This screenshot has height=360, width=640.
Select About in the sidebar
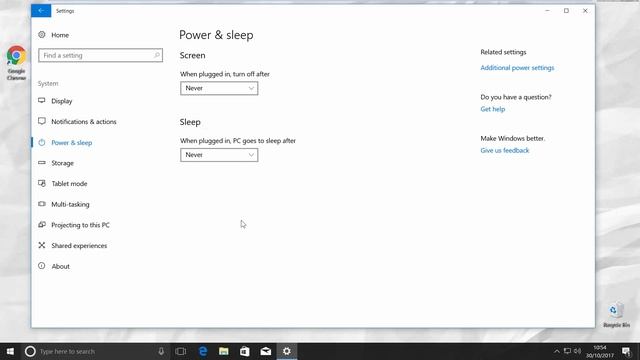click(x=60, y=266)
